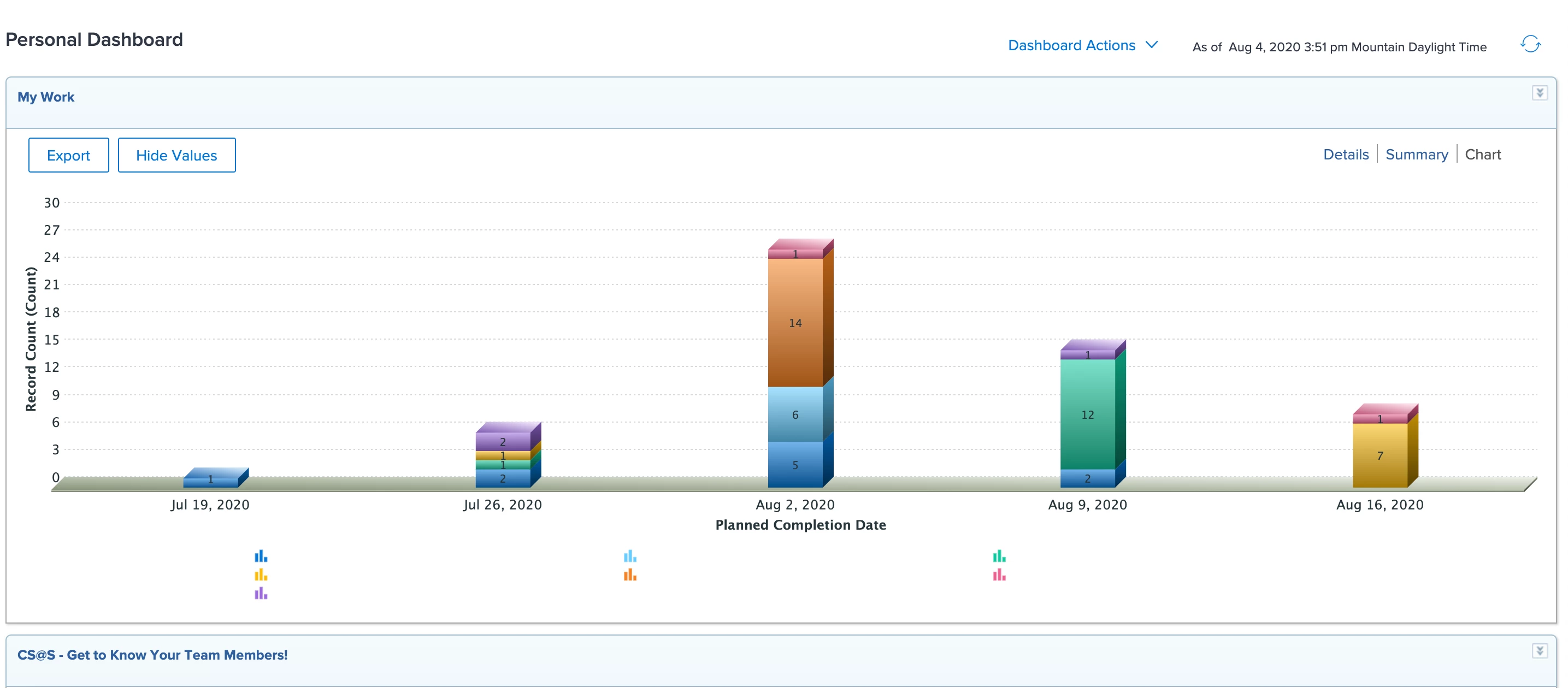Select the Chart view tab
1568x688 pixels.
coord(1482,155)
